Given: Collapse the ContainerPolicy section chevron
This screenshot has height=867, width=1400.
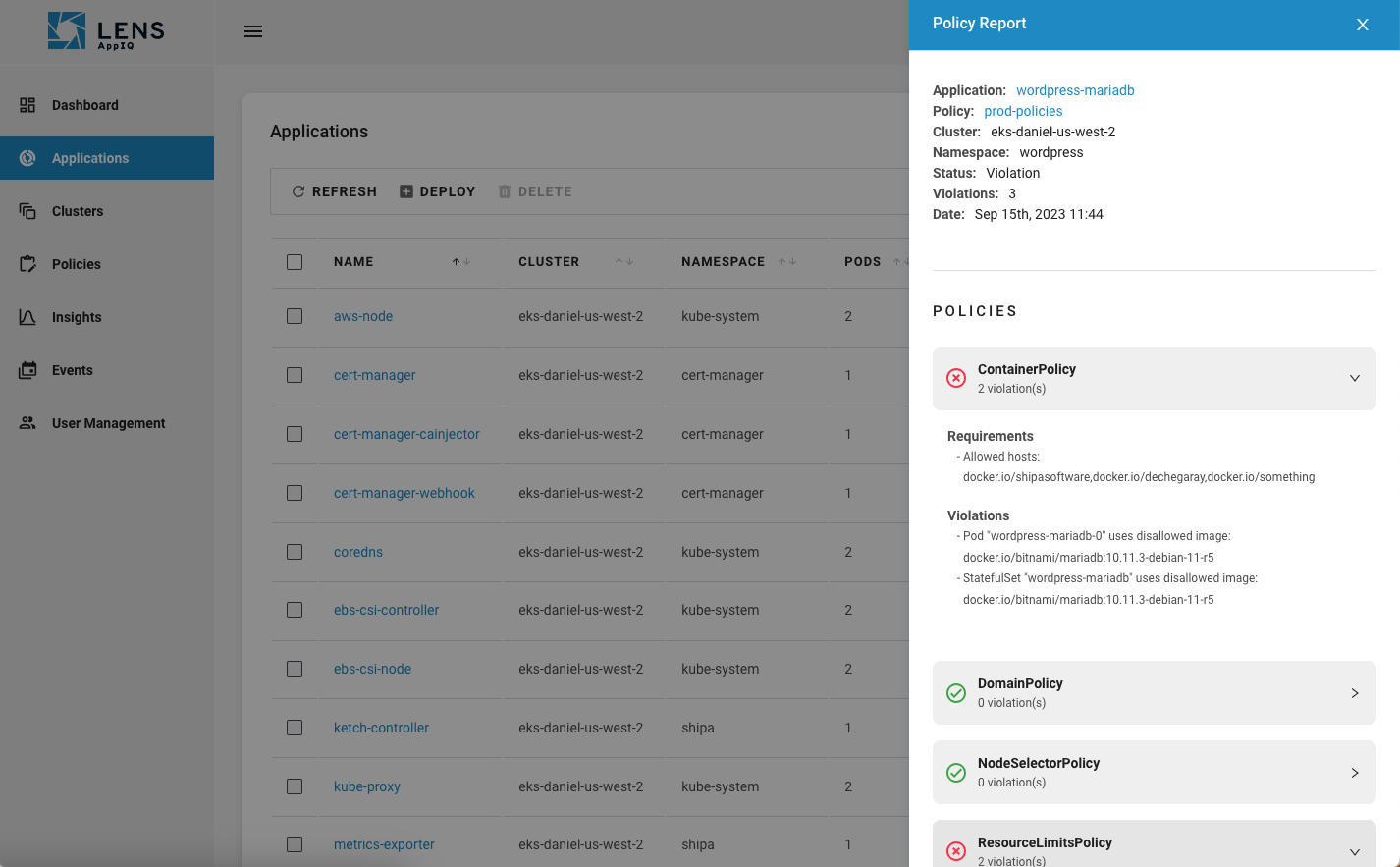Looking at the screenshot, I should (1355, 378).
